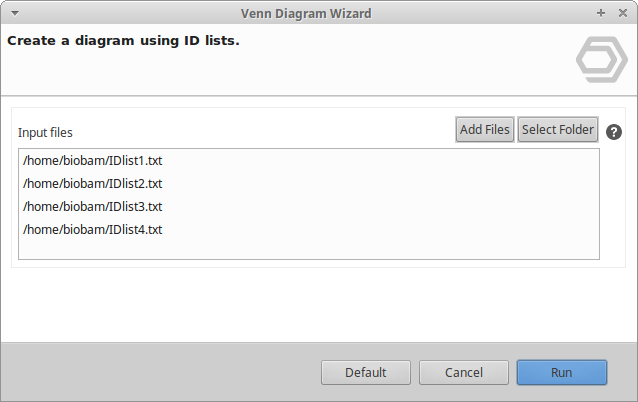Open the help question mark icon
This screenshot has height=402, width=638.
pos(614,131)
